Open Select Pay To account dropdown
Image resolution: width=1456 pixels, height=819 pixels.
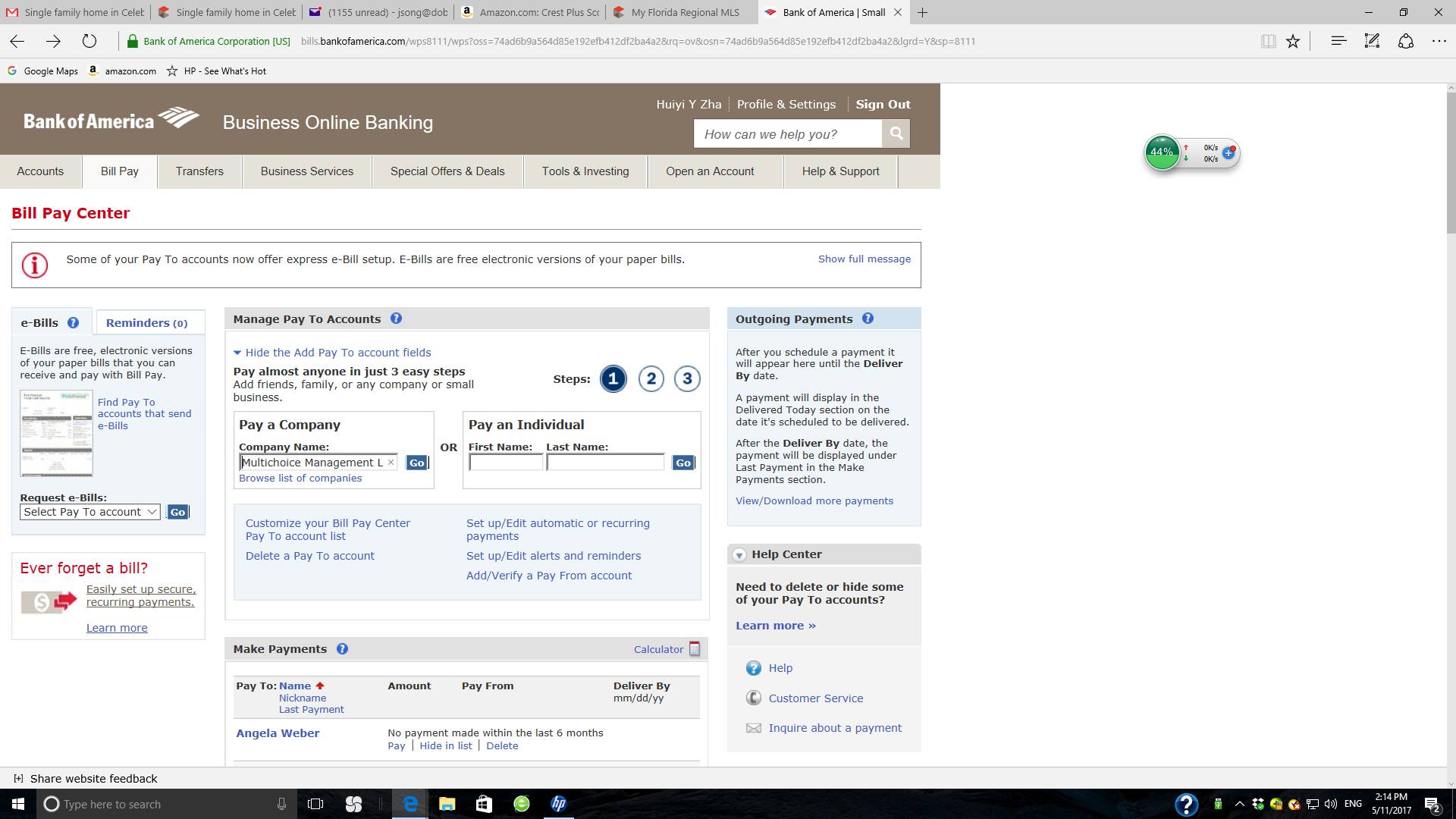point(89,513)
